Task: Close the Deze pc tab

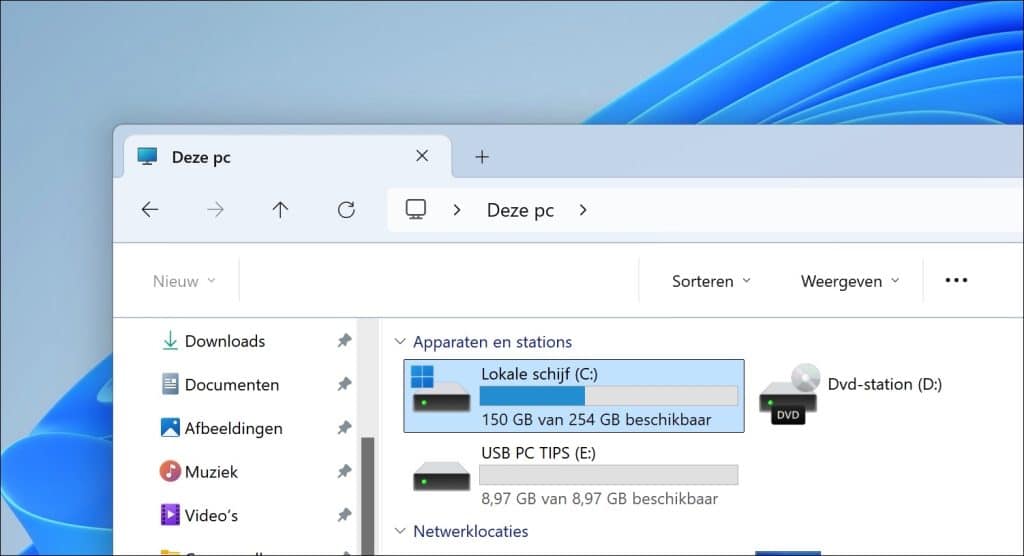Action: tap(422, 155)
